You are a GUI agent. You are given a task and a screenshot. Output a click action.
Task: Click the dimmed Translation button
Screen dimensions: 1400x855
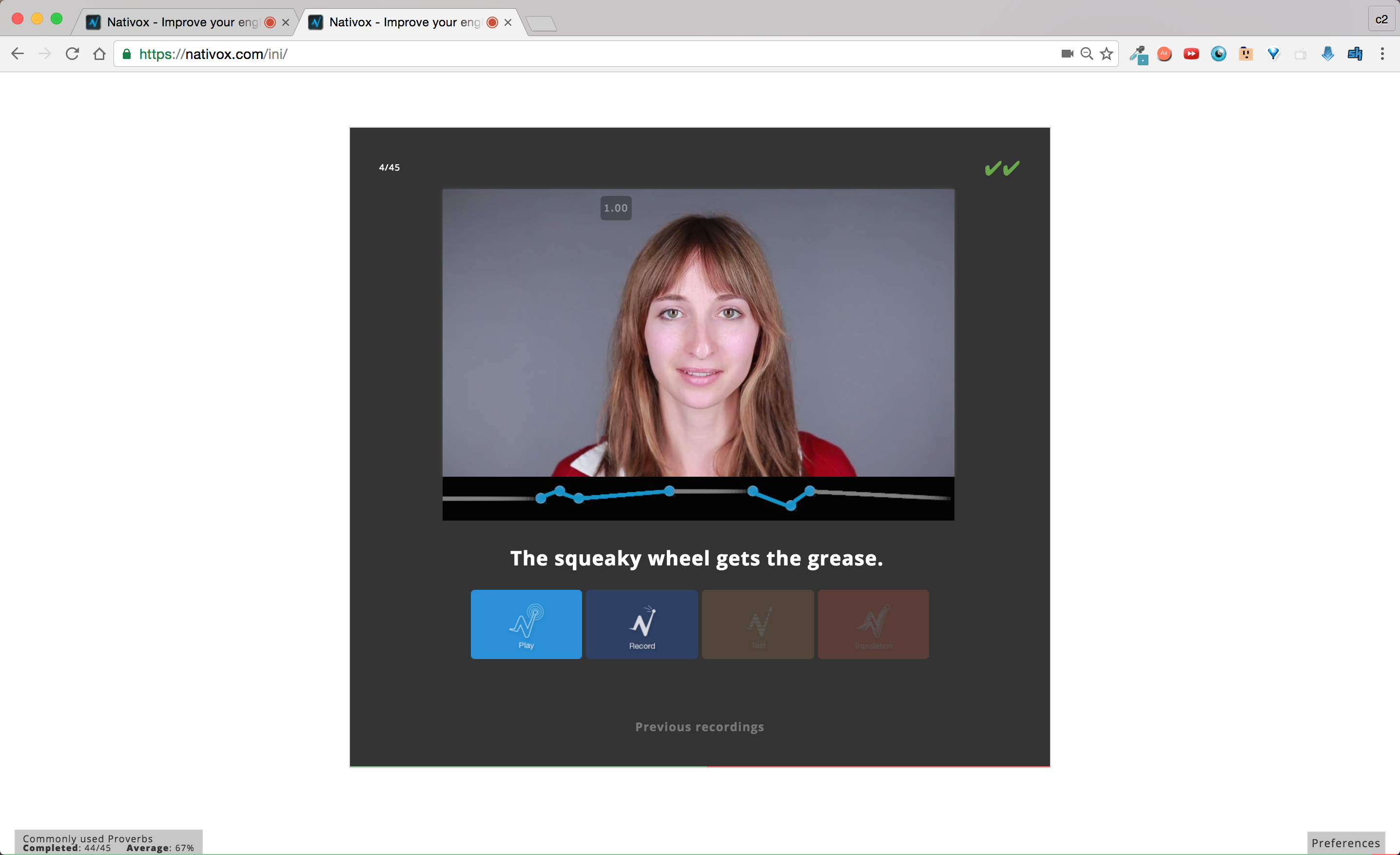point(873,624)
